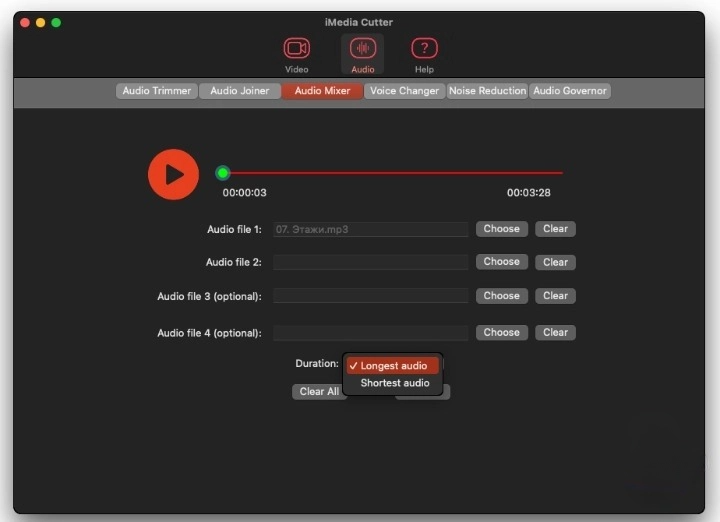Screen dimensions: 720x522
Task: Open the Video section icon
Action: tap(296, 49)
